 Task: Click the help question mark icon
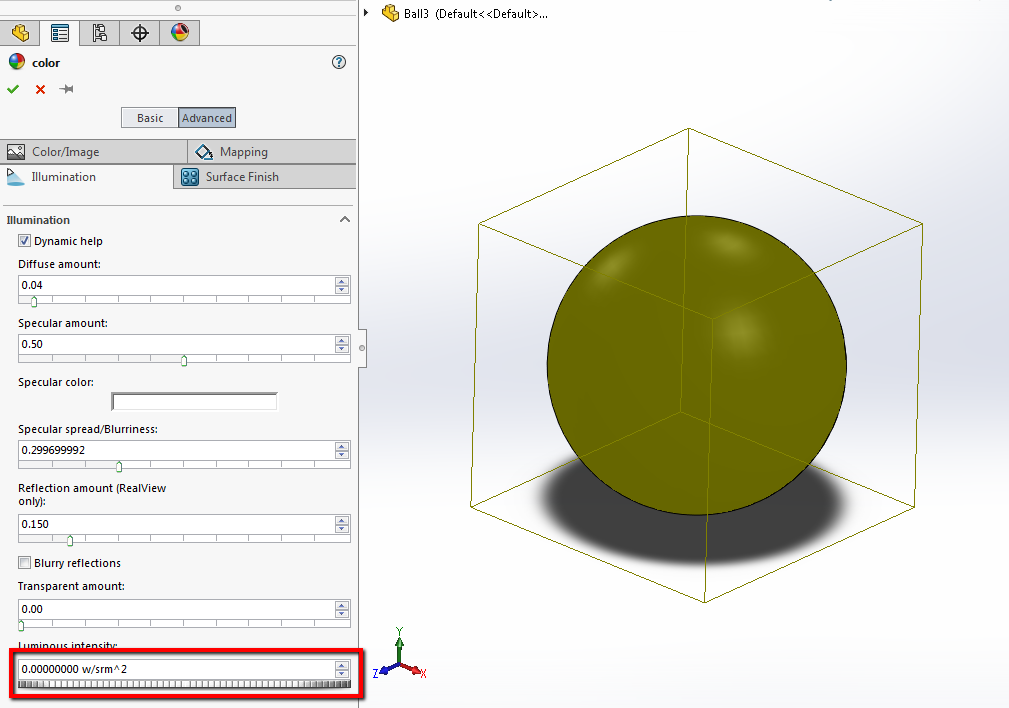tap(339, 62)
